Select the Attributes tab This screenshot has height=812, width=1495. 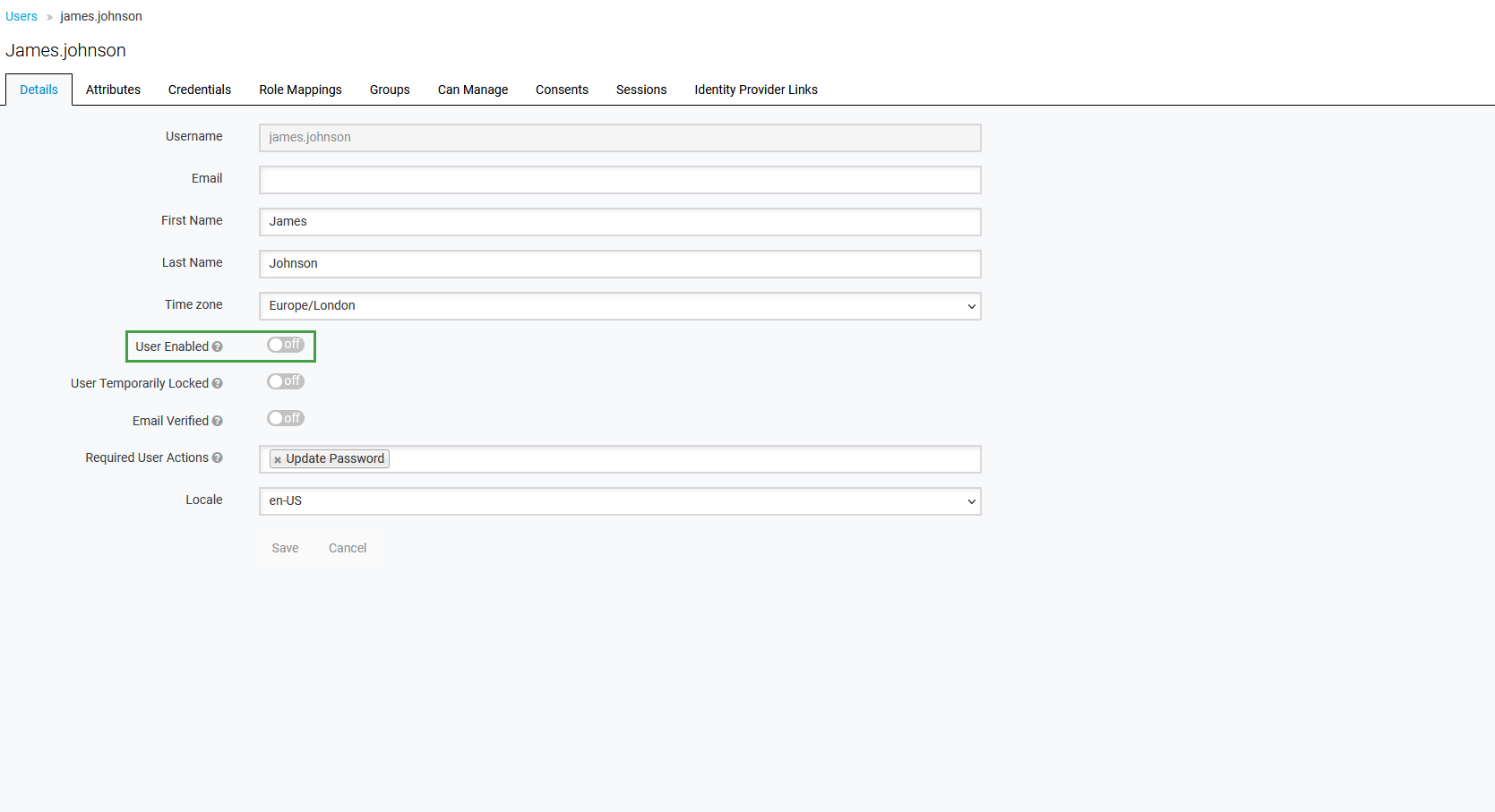pos(113,90)
